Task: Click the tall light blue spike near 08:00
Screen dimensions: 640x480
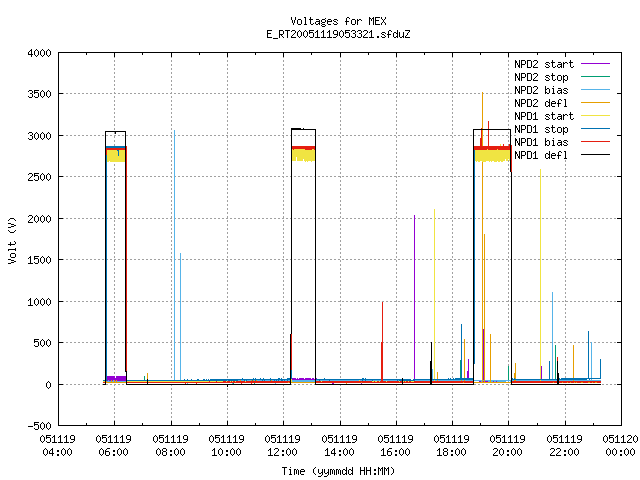Action: [x=175, y=253]
